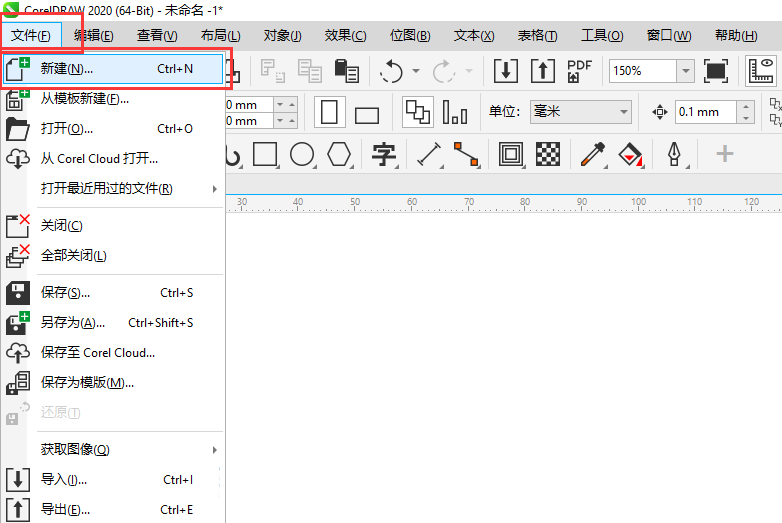Choose 从模板新建(F)... menu entry

[113, 99]
